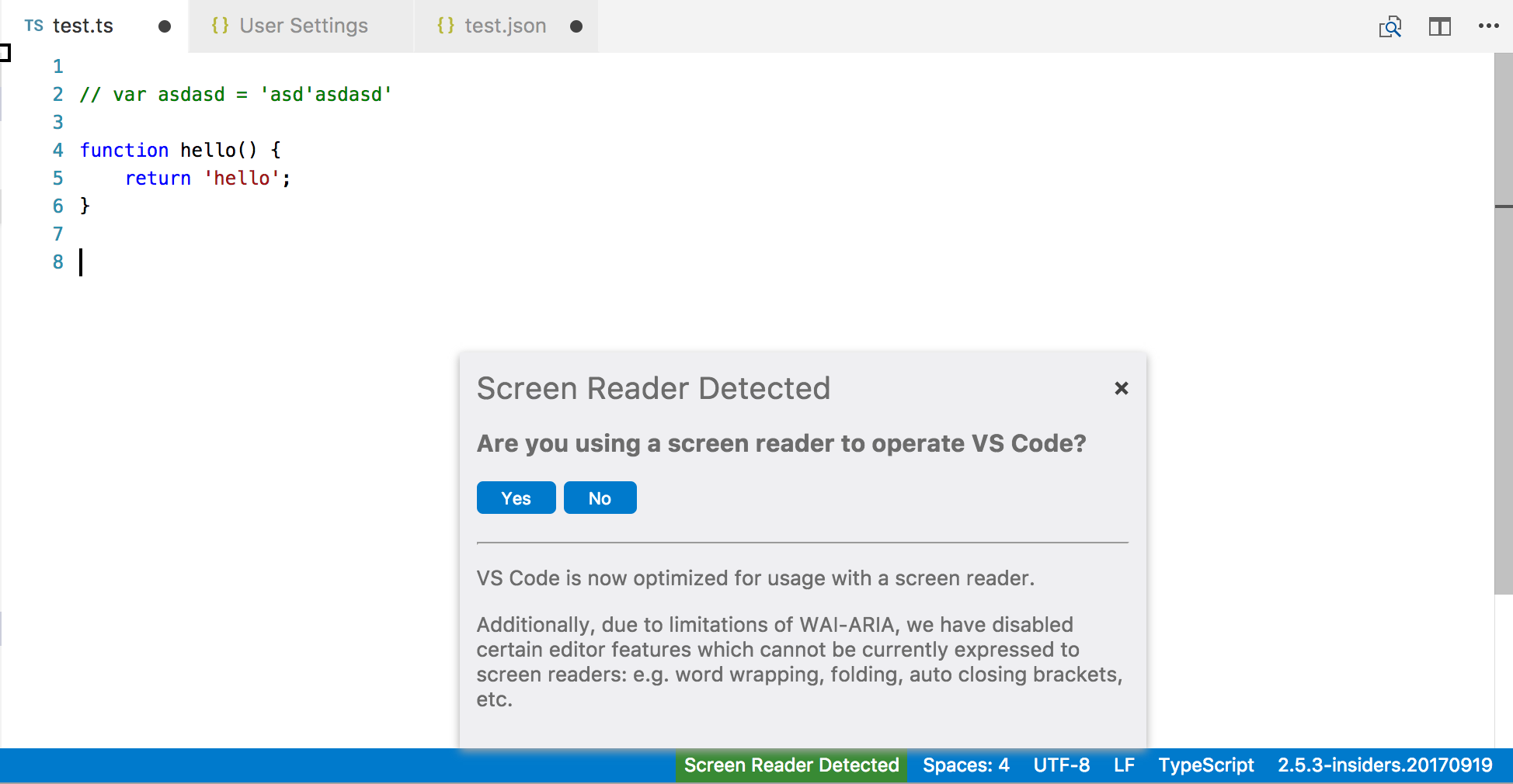Split the editor with the split icon
Image resolution: width=1513 pixels, height=784 pixels.
pos(1439,27)
